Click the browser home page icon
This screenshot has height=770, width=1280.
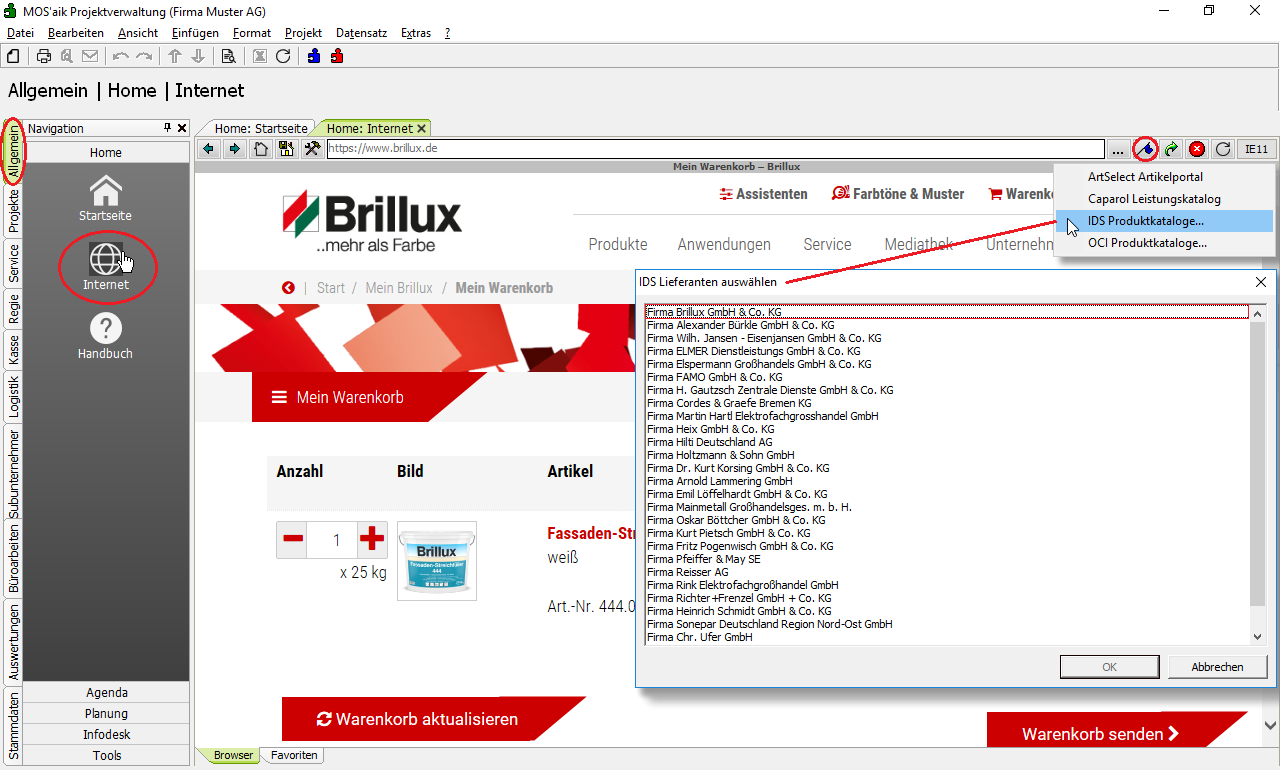coord(261,149)
